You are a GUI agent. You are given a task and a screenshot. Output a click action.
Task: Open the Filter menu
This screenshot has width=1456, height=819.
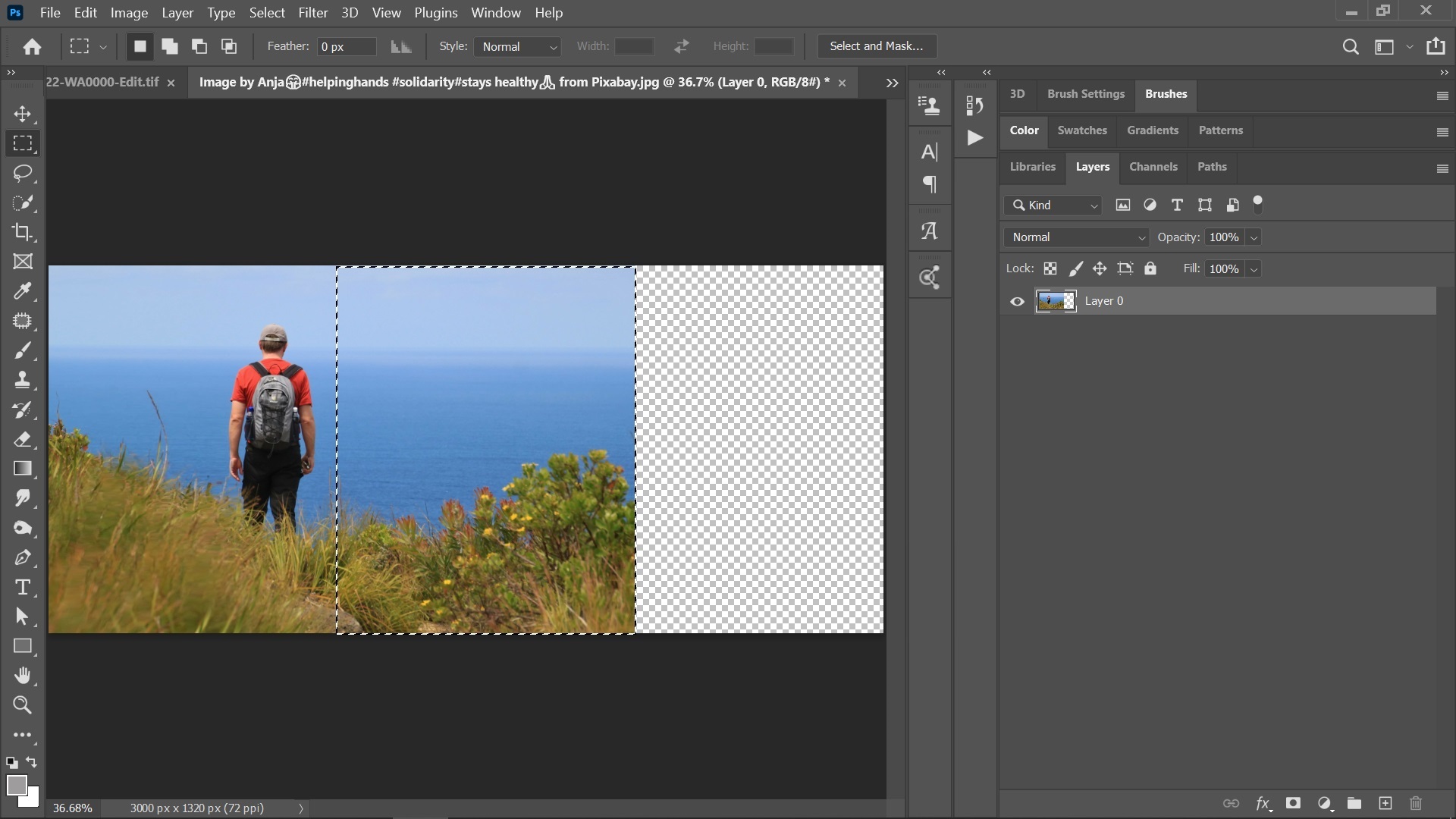312,12
